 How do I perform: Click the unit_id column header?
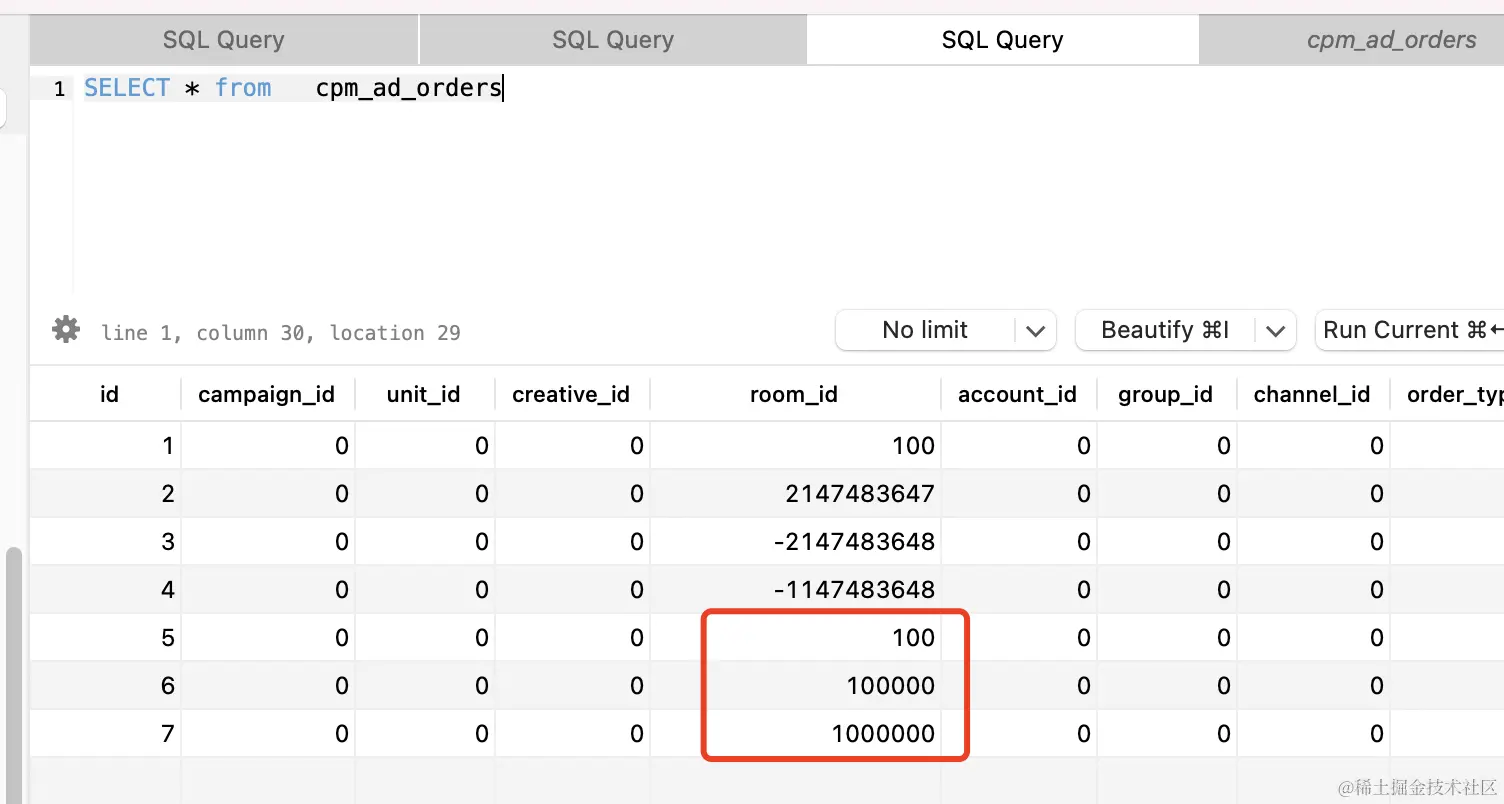424,394
